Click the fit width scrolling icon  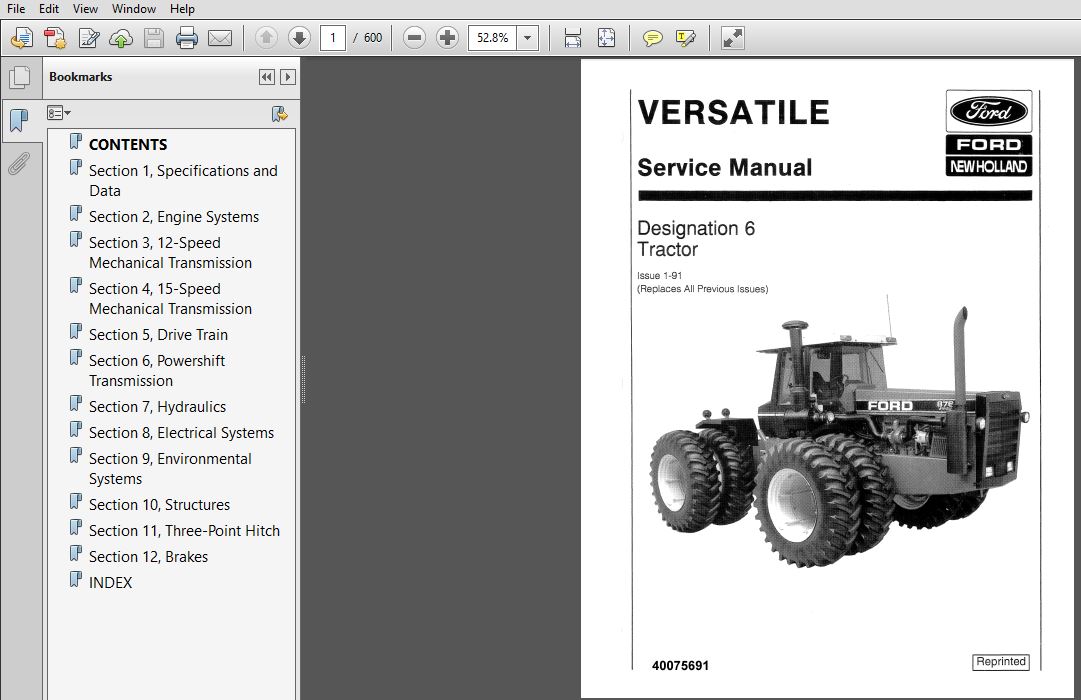click(573, 38)
